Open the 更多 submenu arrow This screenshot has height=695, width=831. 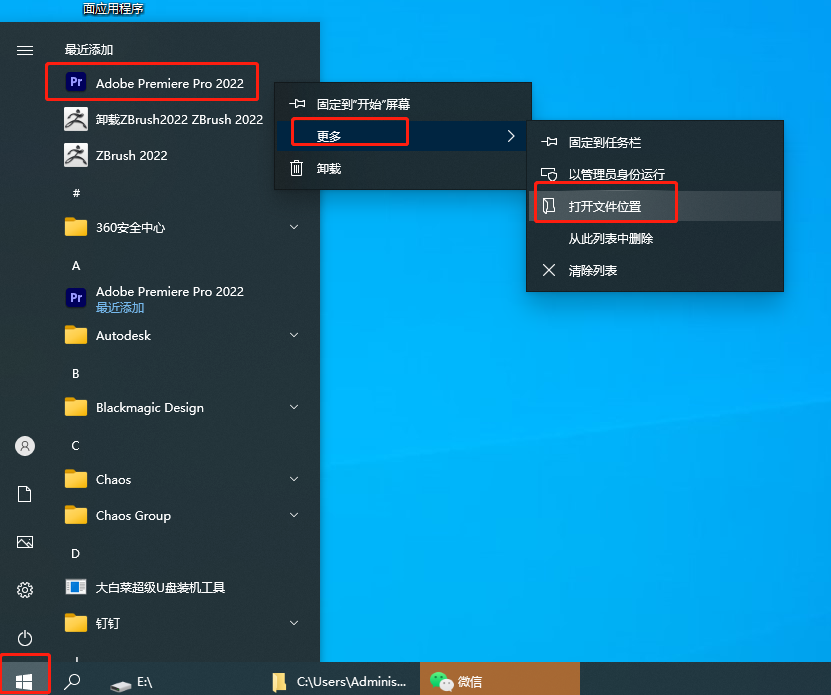tap(511, 136)
